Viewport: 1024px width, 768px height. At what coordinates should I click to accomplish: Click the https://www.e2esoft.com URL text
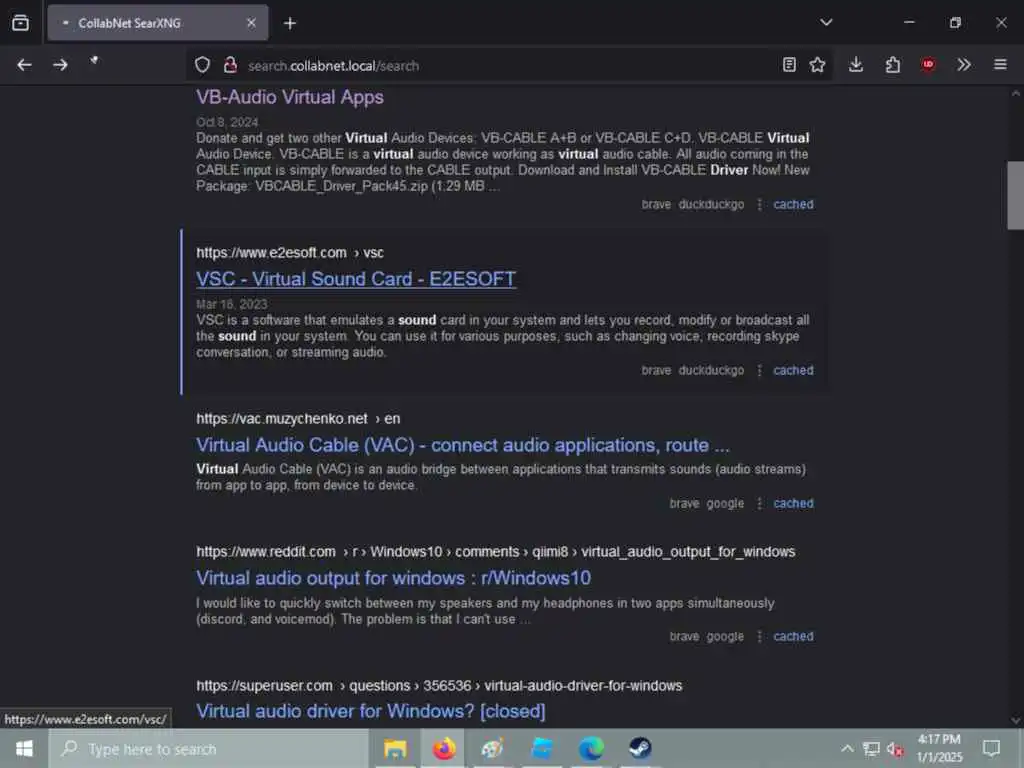271,253
